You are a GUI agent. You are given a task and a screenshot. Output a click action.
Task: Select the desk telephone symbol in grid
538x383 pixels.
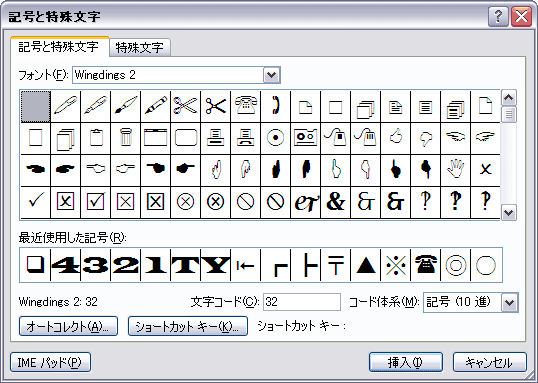[x=246, y=106]
